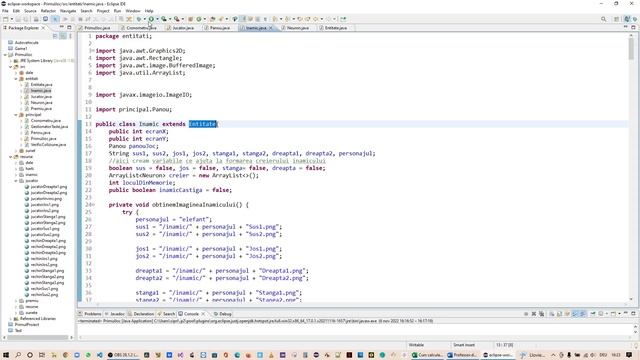
Task: Click Remove All Terminated Launches icon in Console
Action: tap(541, 314)
